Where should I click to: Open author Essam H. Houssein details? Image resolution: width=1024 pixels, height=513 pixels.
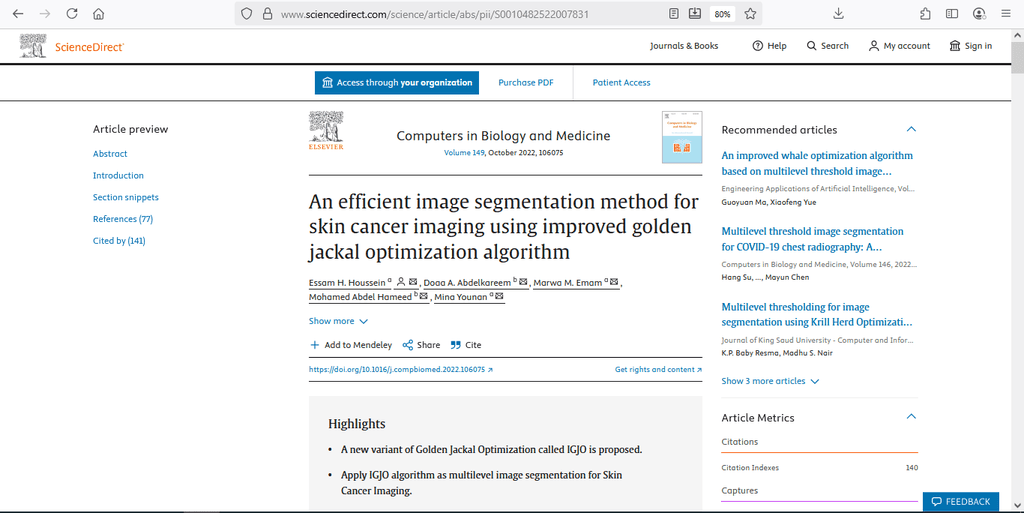coord(350,283)
